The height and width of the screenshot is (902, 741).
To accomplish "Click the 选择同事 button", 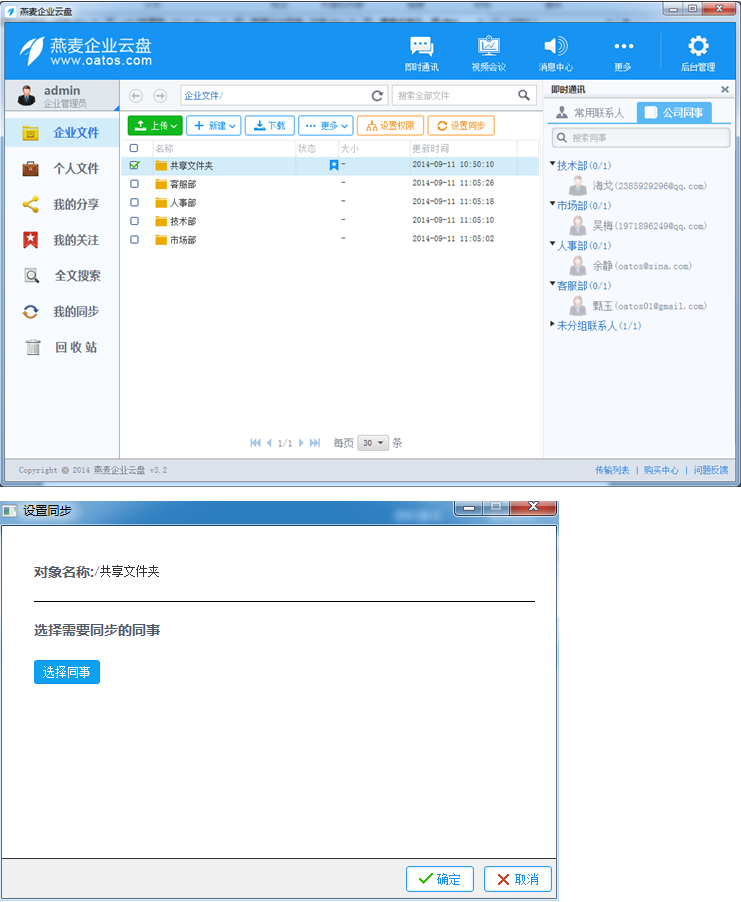I will pyautogui.click(x=67, y=672).
